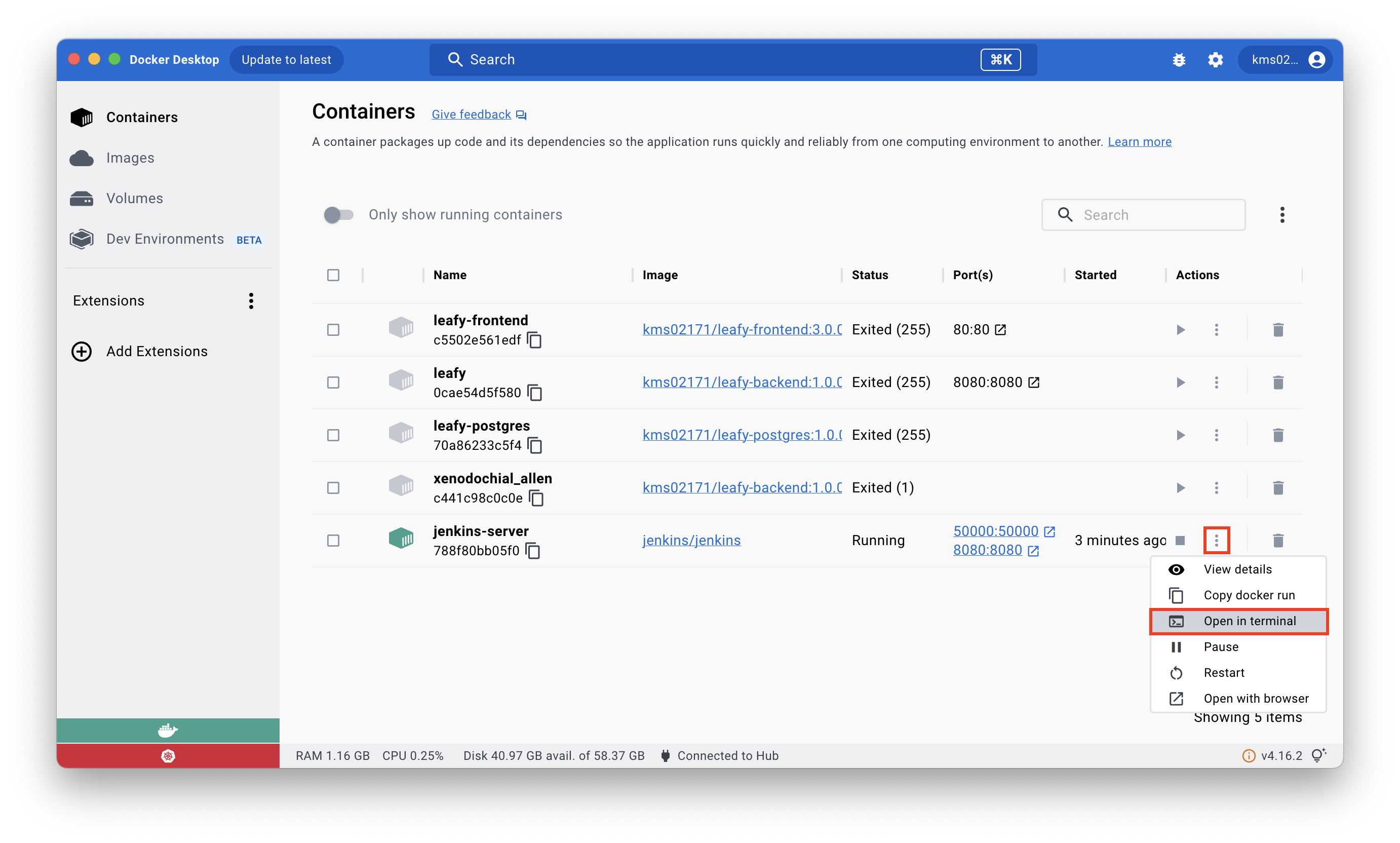The image size is (1400, 843).
Task: Open the jenkins/jenkins image link
Action: point(691,540)
